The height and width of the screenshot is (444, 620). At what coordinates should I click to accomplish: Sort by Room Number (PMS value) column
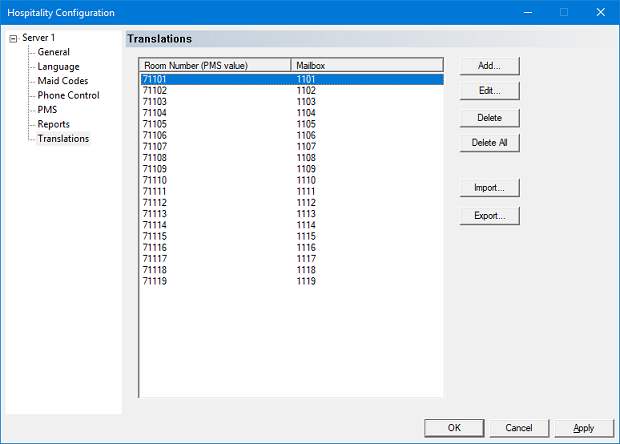click(215, 65)
